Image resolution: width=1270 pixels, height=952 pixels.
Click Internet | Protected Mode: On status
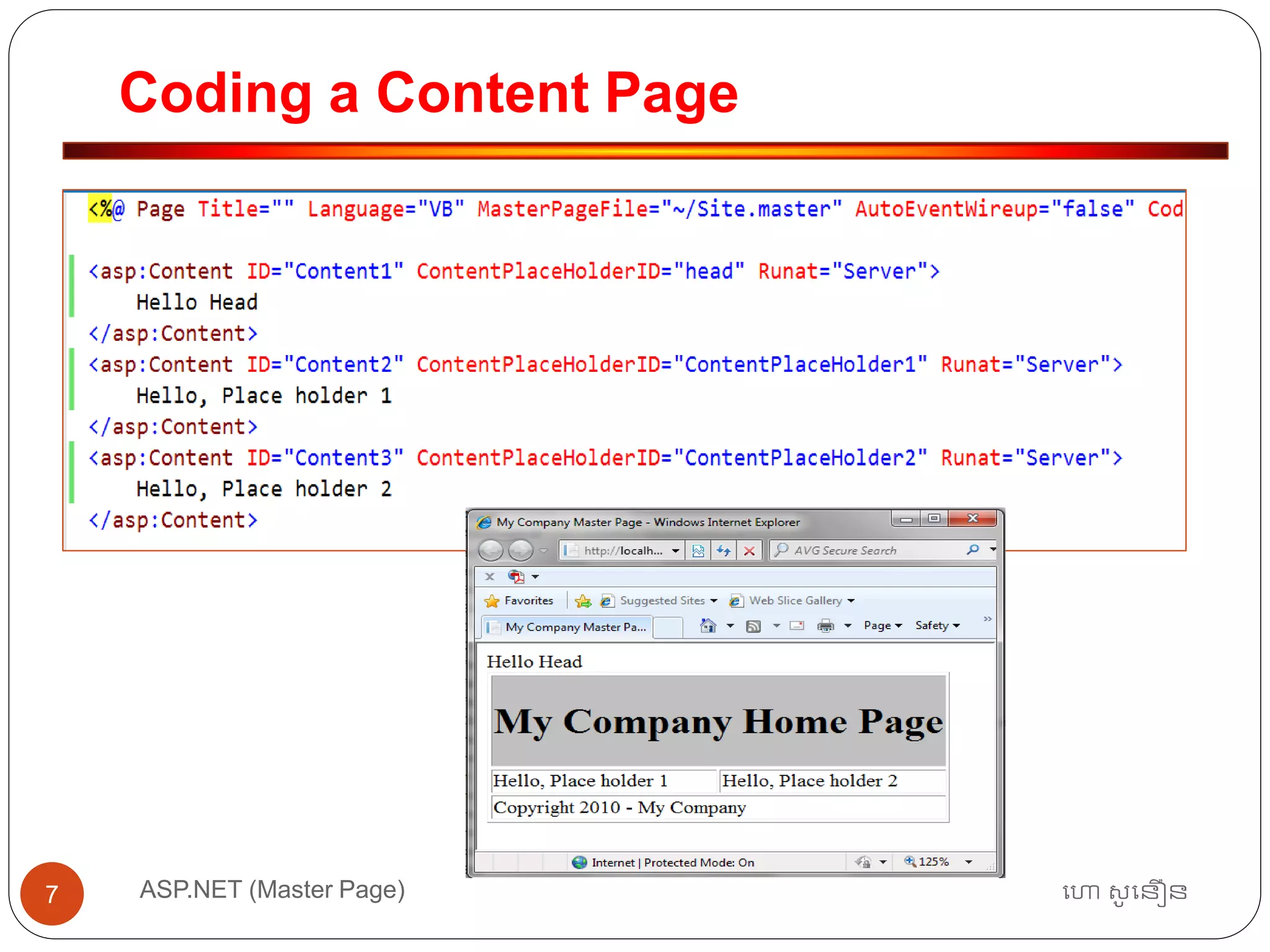(673, 862)
